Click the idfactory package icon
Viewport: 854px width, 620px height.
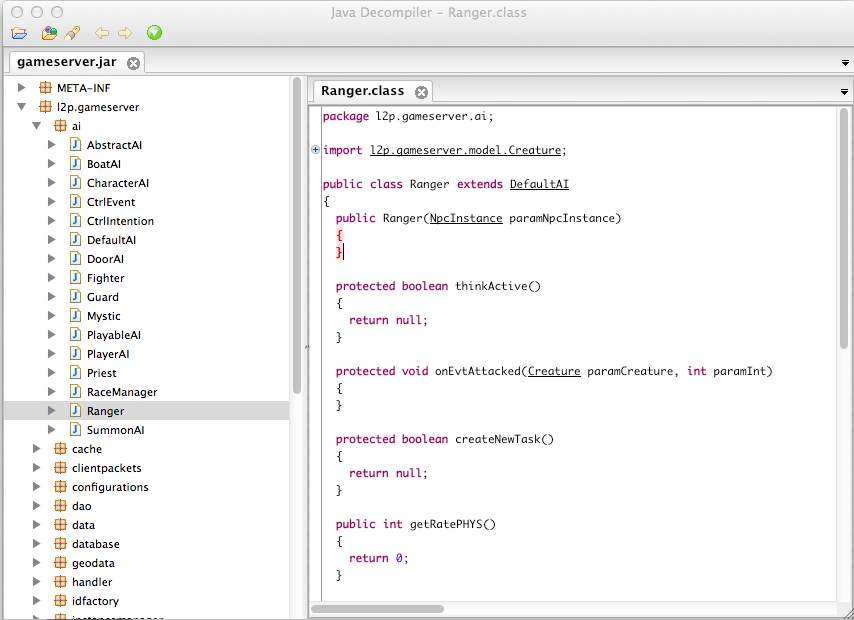click(60, 600)
